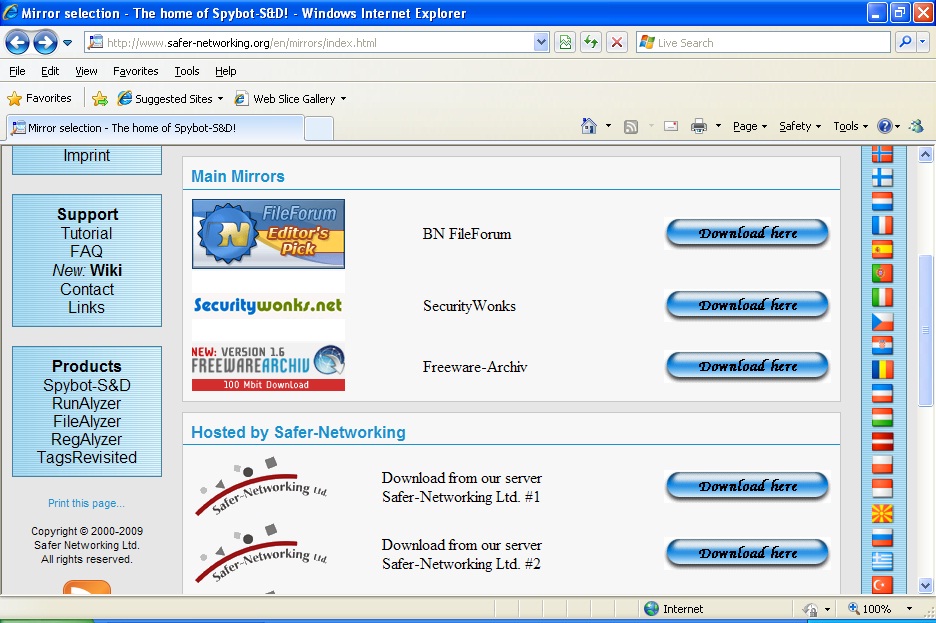Click Download here for Safer-Networking Ltd. #2
The width and height of the screenshot is (936, 623).
coord(747,553)
